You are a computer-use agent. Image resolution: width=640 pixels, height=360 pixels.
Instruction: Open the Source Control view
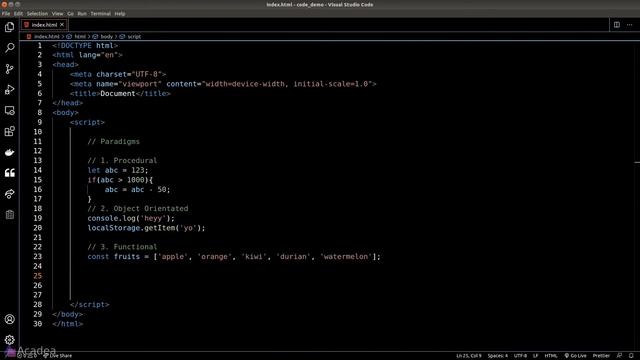click(x=9, y=69)
